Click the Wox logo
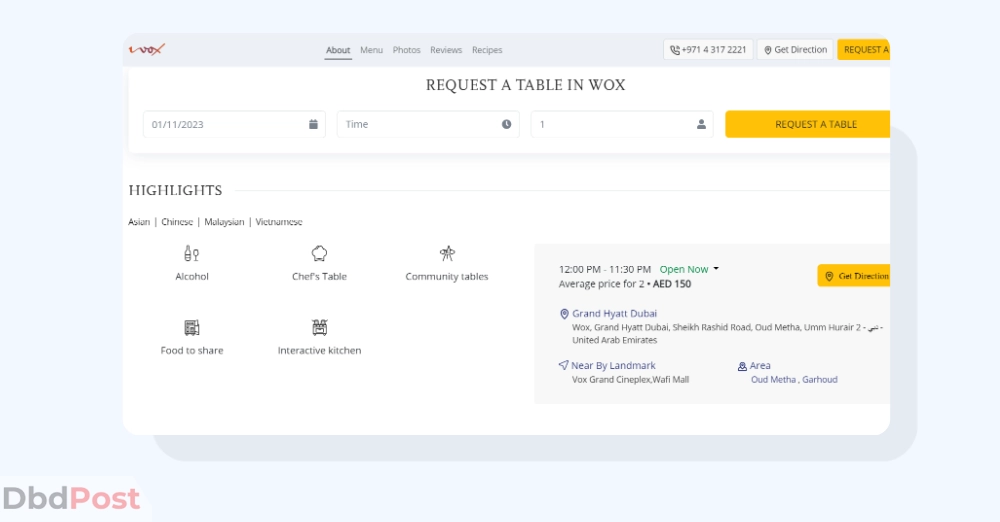The width and height of the screenshot is (1000, 522). (x=147, y=49)
